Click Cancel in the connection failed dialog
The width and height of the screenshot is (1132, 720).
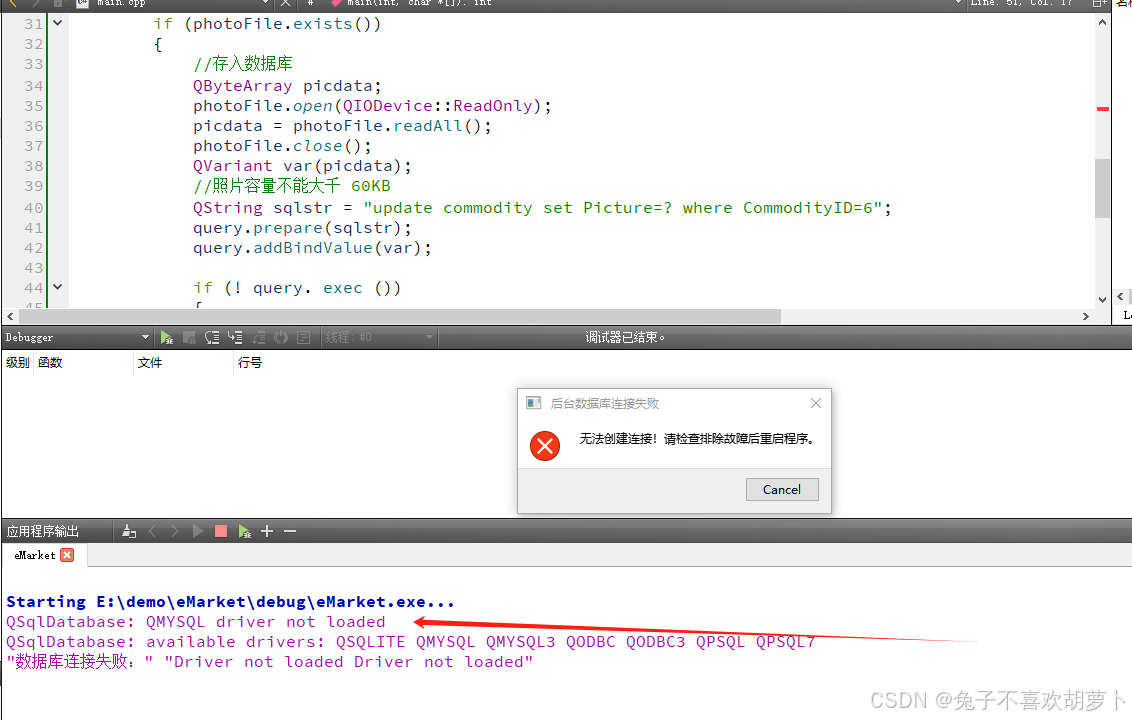(782, 490)
